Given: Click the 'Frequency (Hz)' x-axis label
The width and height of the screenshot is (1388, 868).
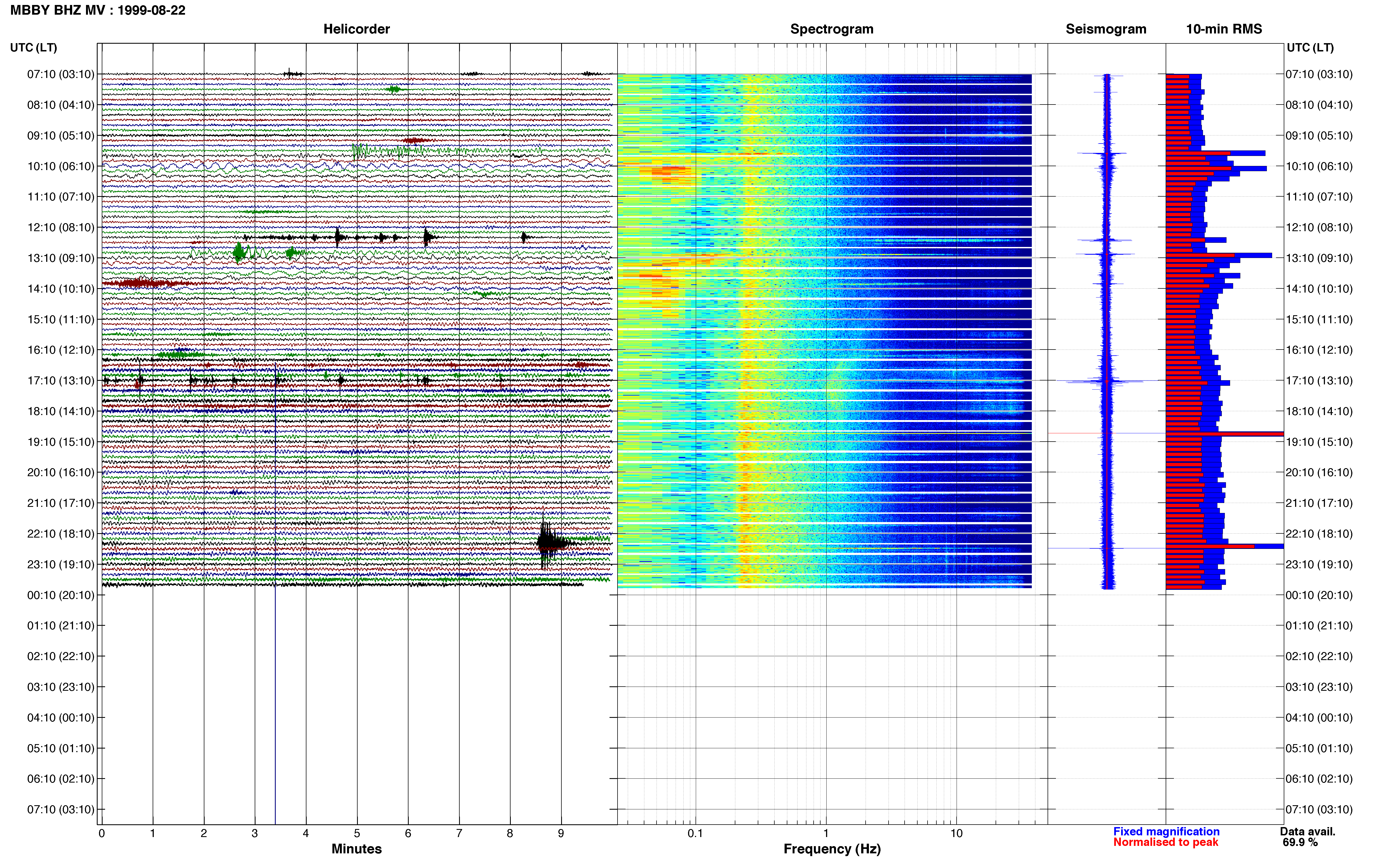Looking at the screenshot, I should tap(832, 849).
